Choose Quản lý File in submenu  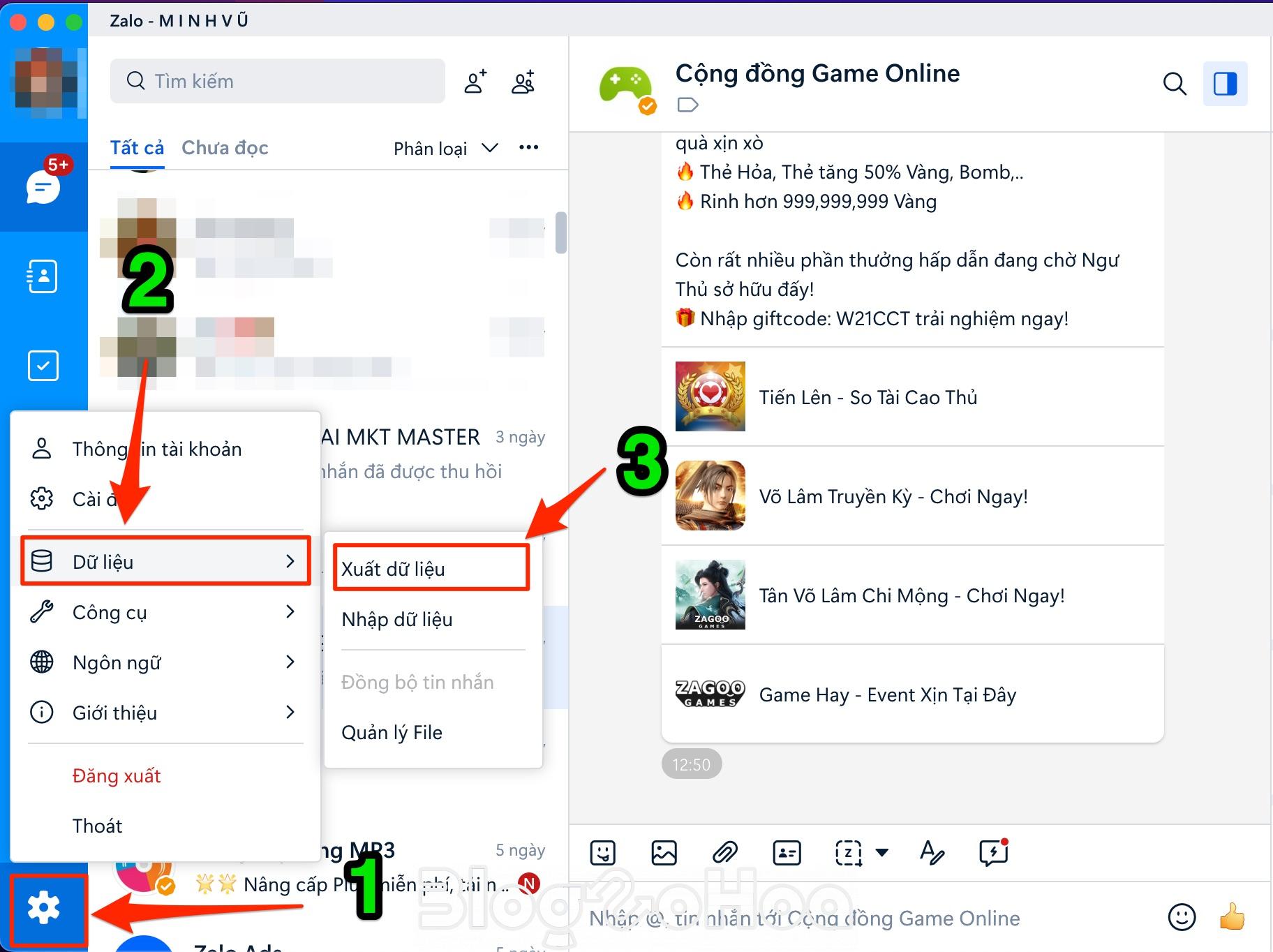433,732
